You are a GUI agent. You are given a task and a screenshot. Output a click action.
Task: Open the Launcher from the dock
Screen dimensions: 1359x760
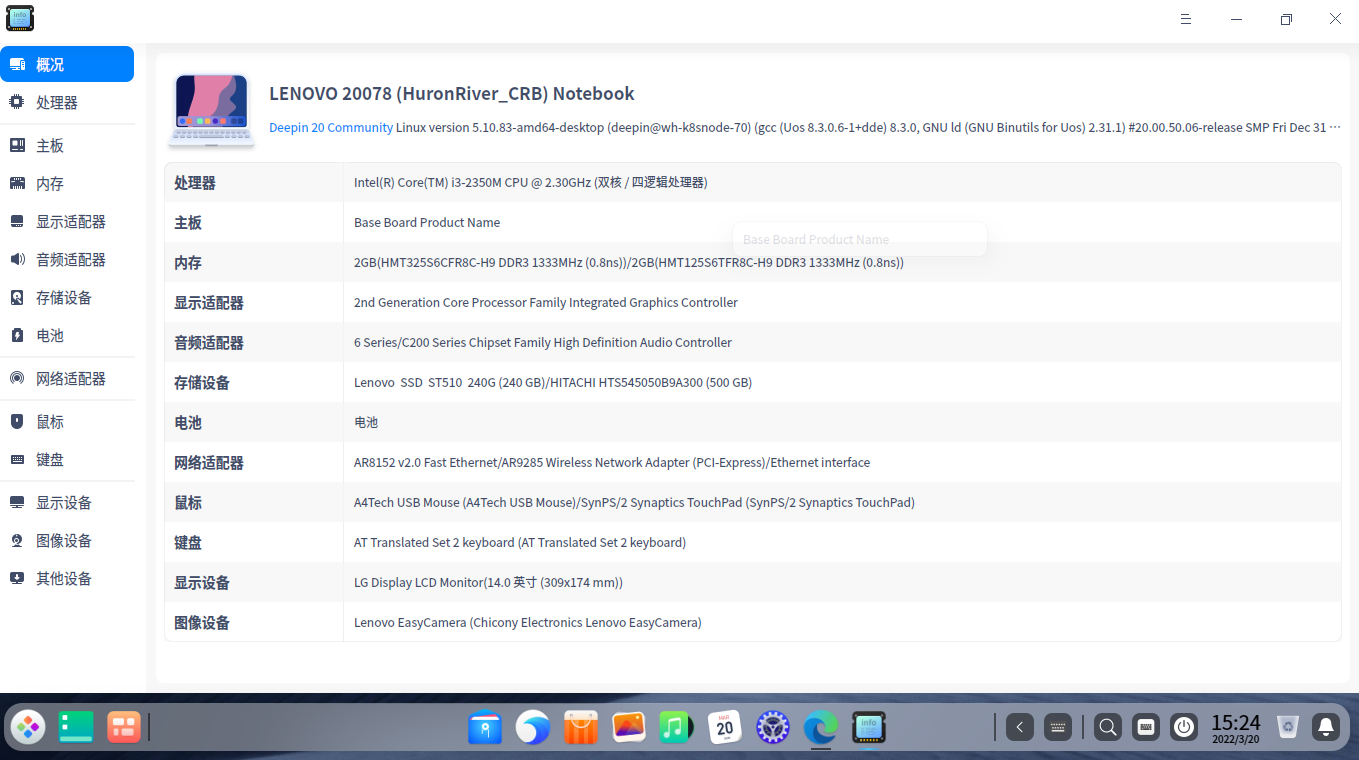click(28, 727)
